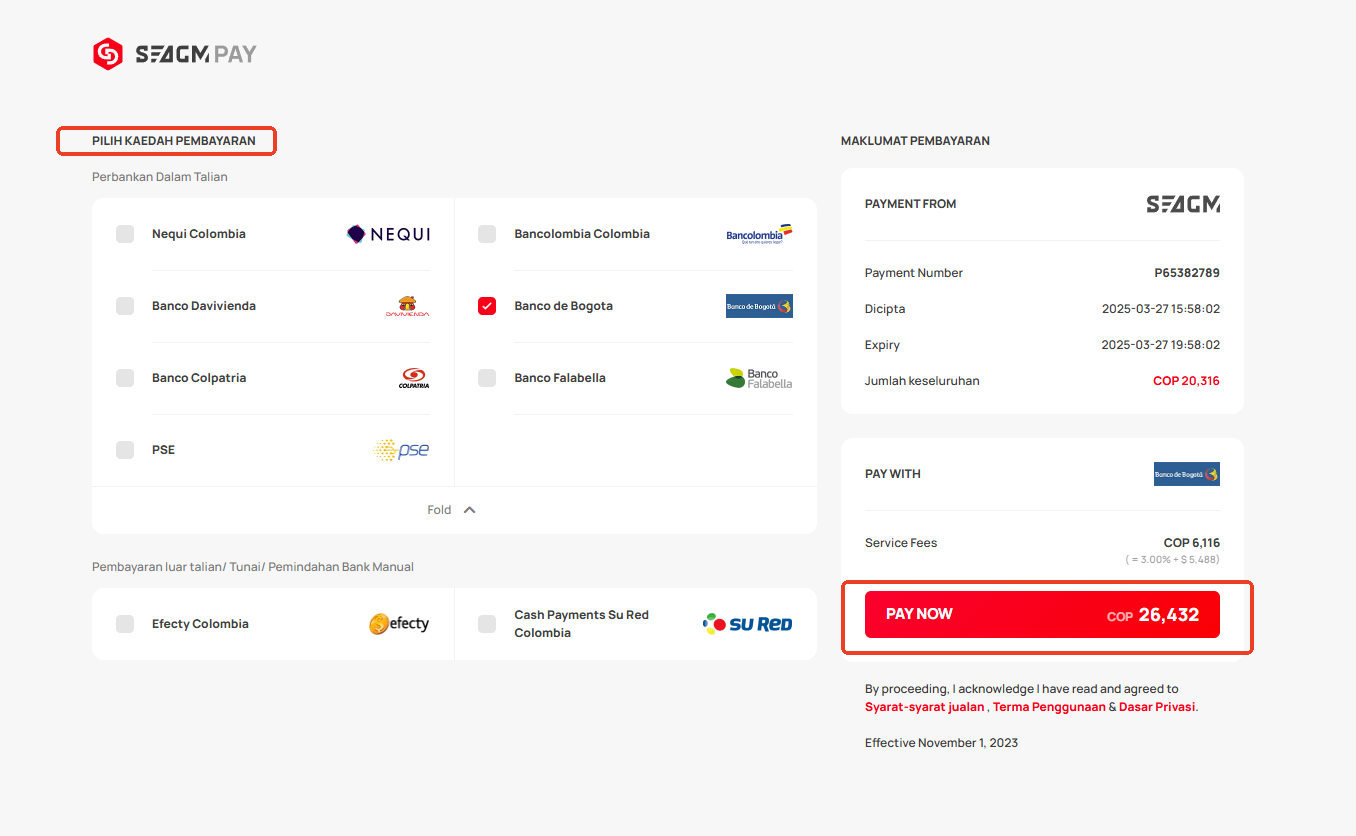Click the SEAGM logo in Payment From card
The height and width of the screenshot is (836, 1356).
[x=1183, y=204]
